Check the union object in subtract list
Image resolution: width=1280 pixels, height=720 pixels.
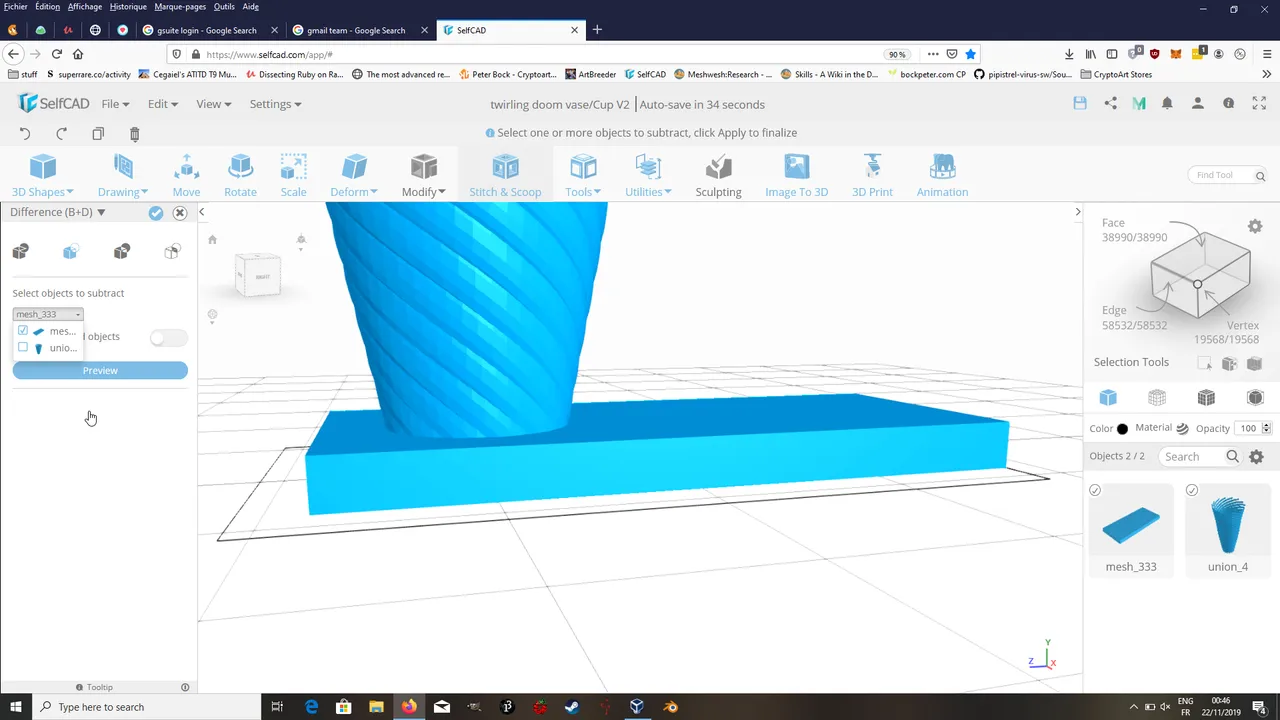point(23,348)
